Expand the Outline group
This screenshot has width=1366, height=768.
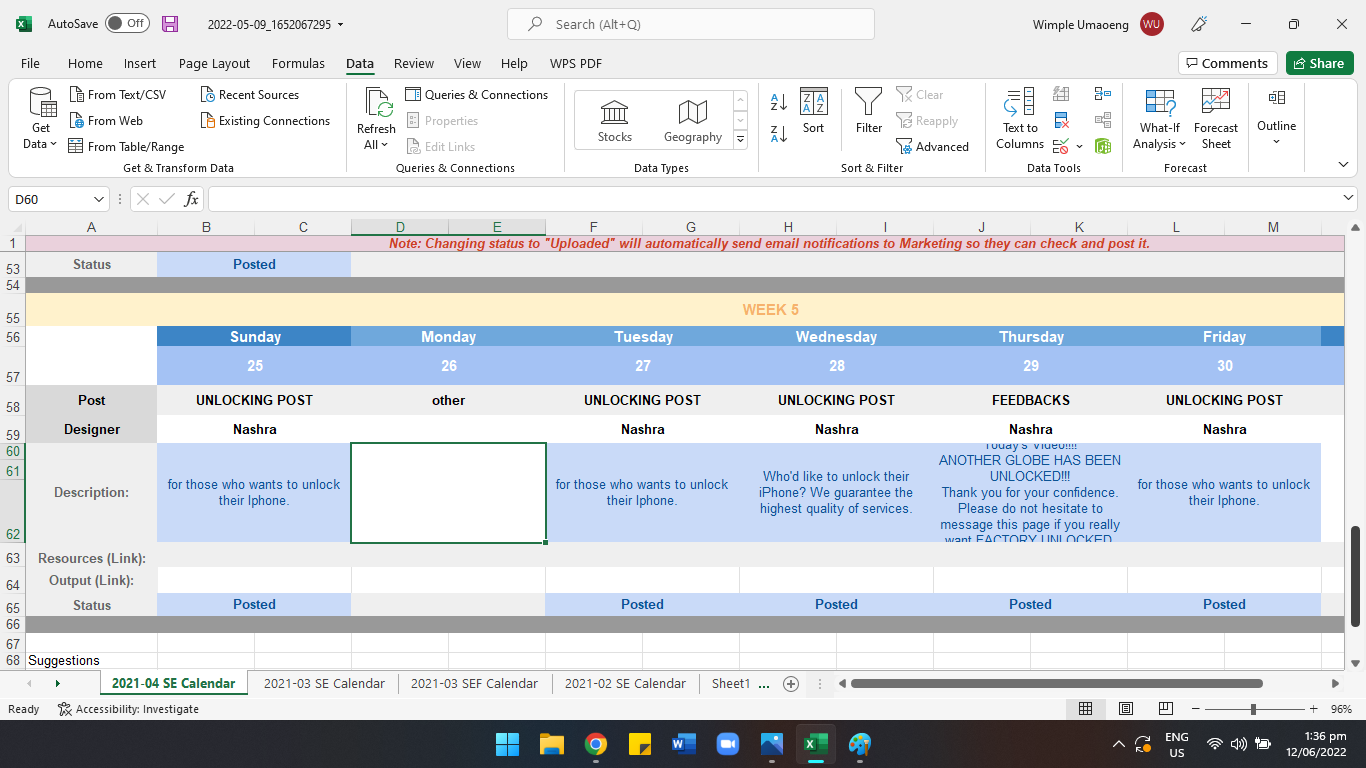click(x=1276, y=116)
